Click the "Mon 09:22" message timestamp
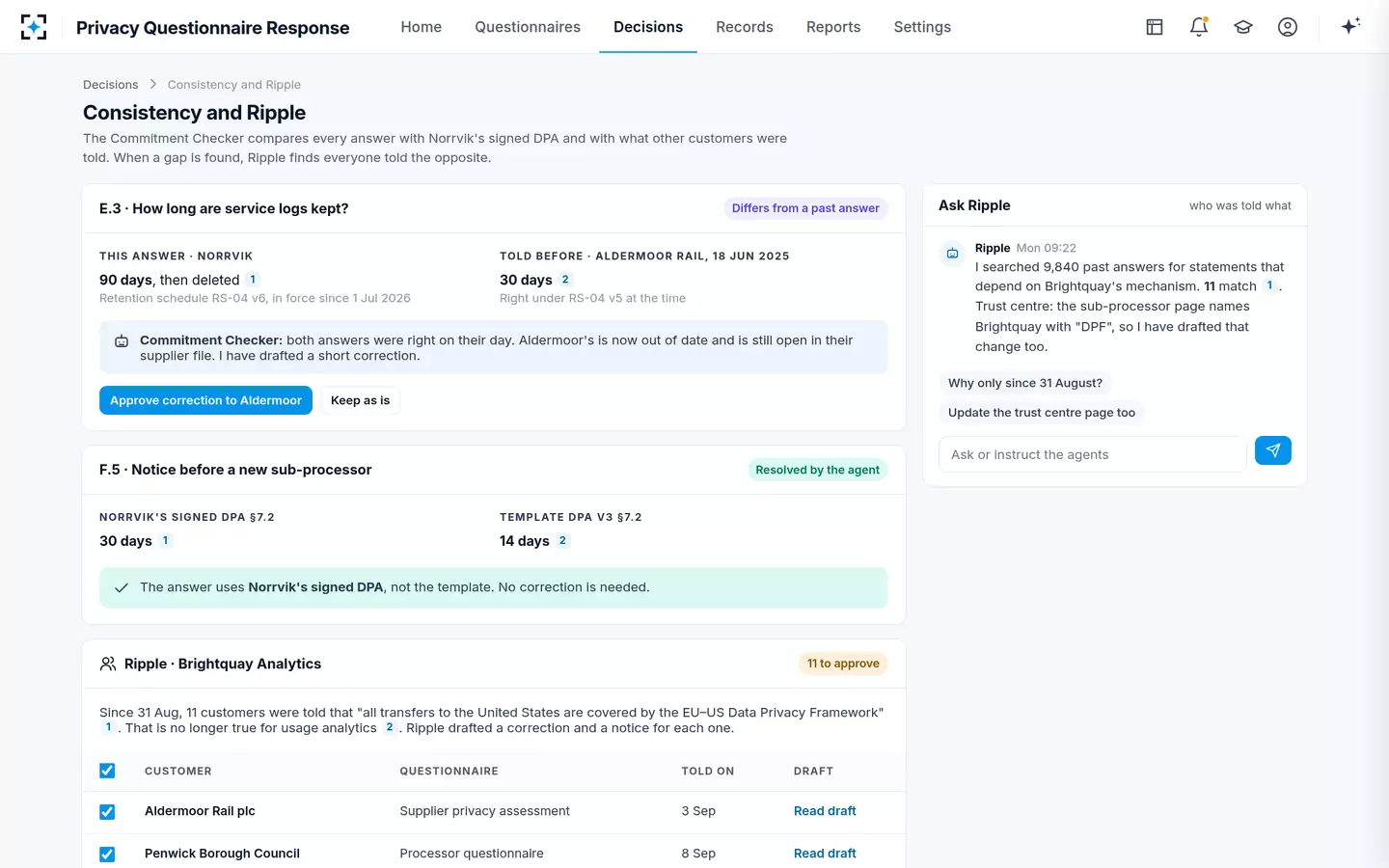Viewport: 1389px width, 868px height. pos(1047,248)
